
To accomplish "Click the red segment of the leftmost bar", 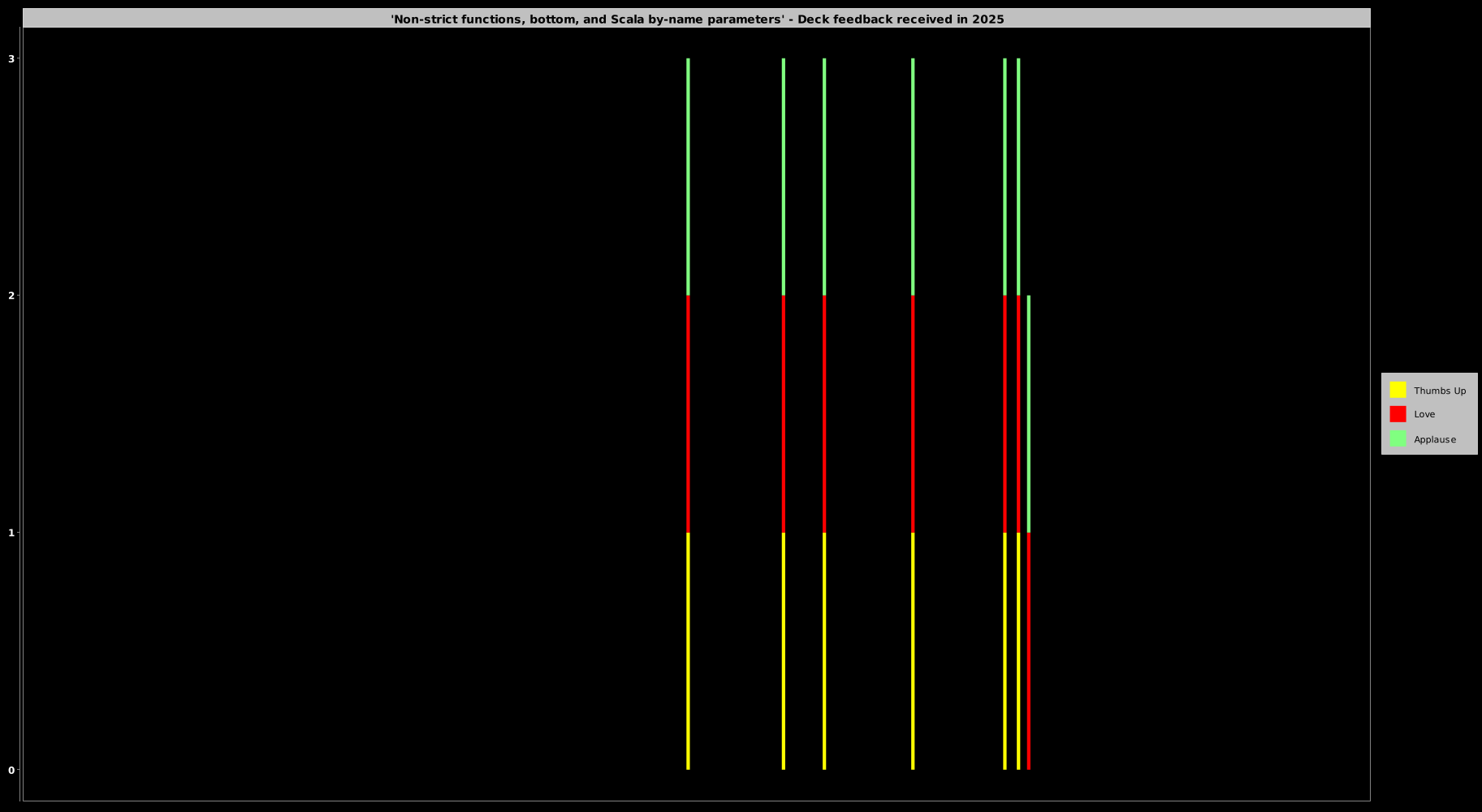I will tap(688, 414).
